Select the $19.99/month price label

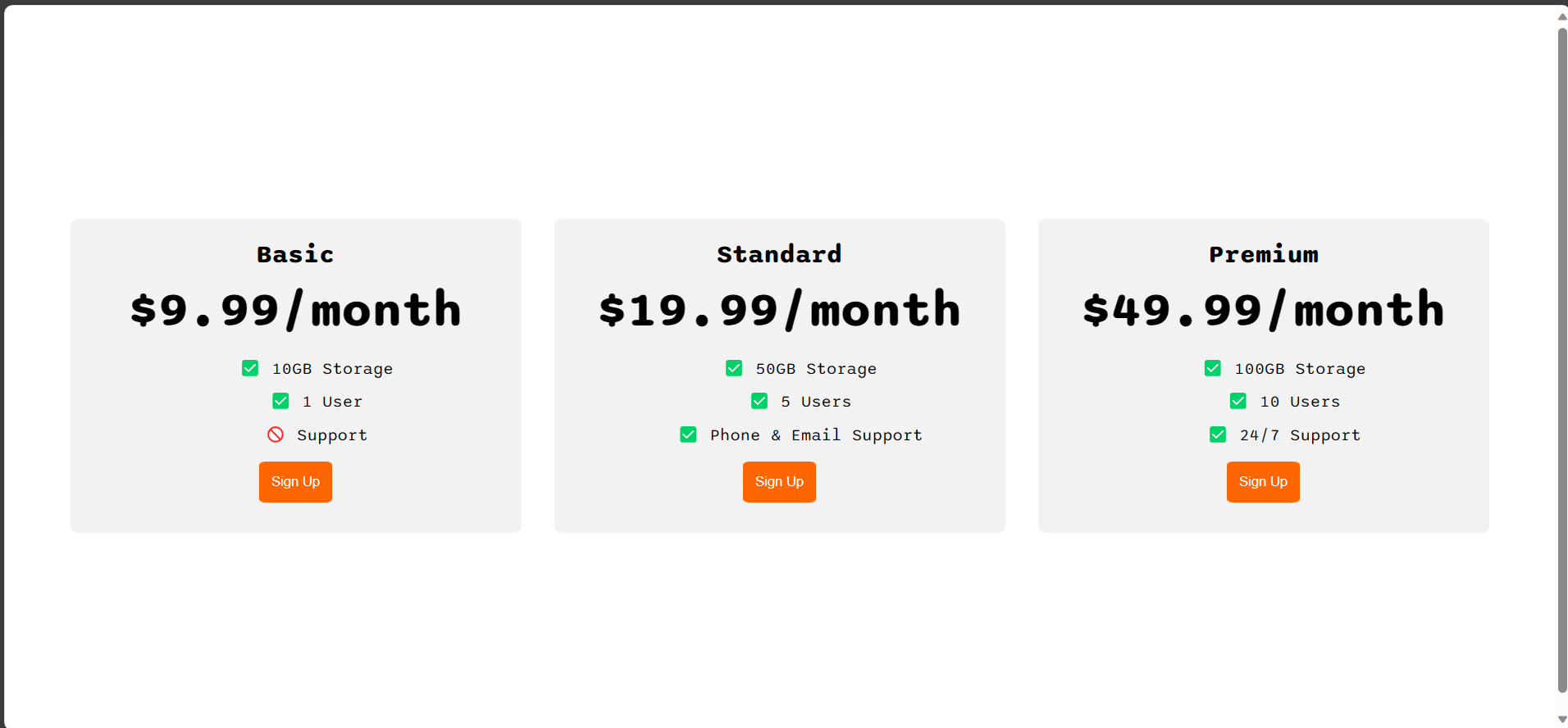(x=779, y=310)
